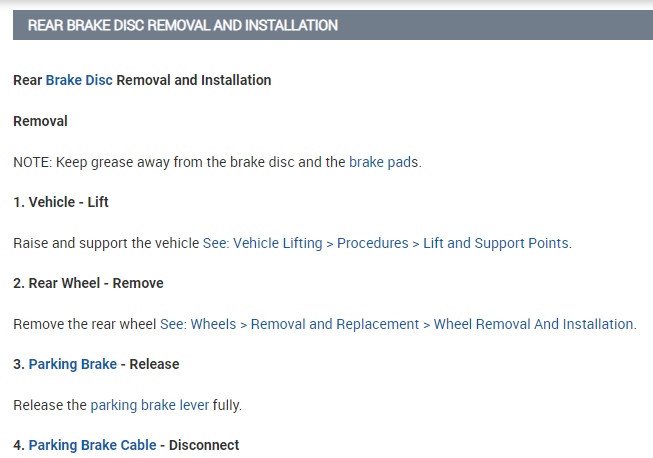Click "- Release" in the step 3 heading
653x458 pixels.
pos(151,364)
